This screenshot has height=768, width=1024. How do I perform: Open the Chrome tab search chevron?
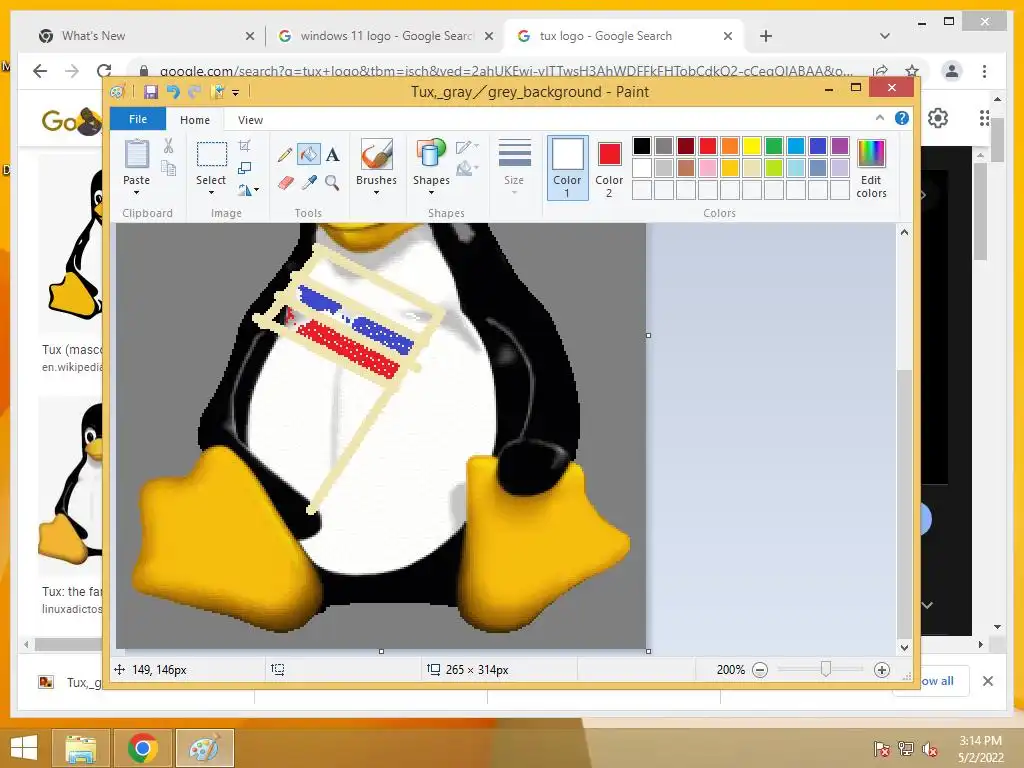(884, 36)
